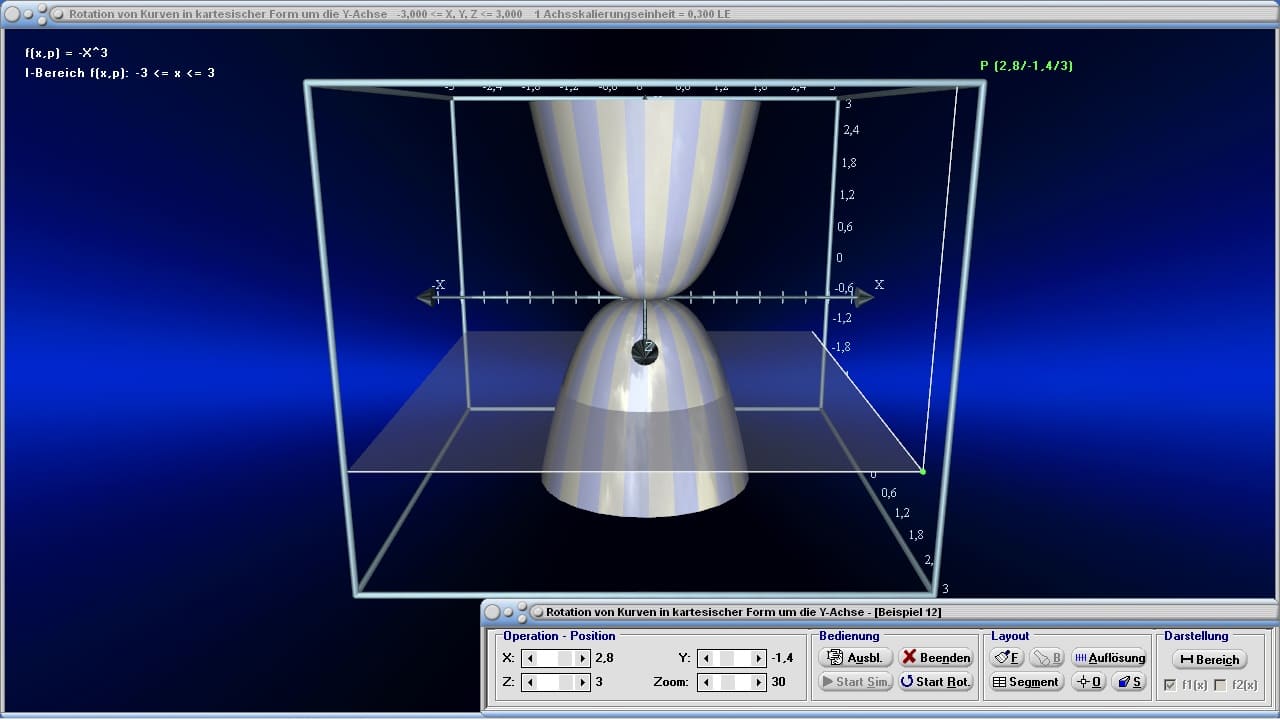This screenshot has height=720, width=1280.
Task: Click the Z position slider track
Action: pyautogui.click(x=556, y=682)
